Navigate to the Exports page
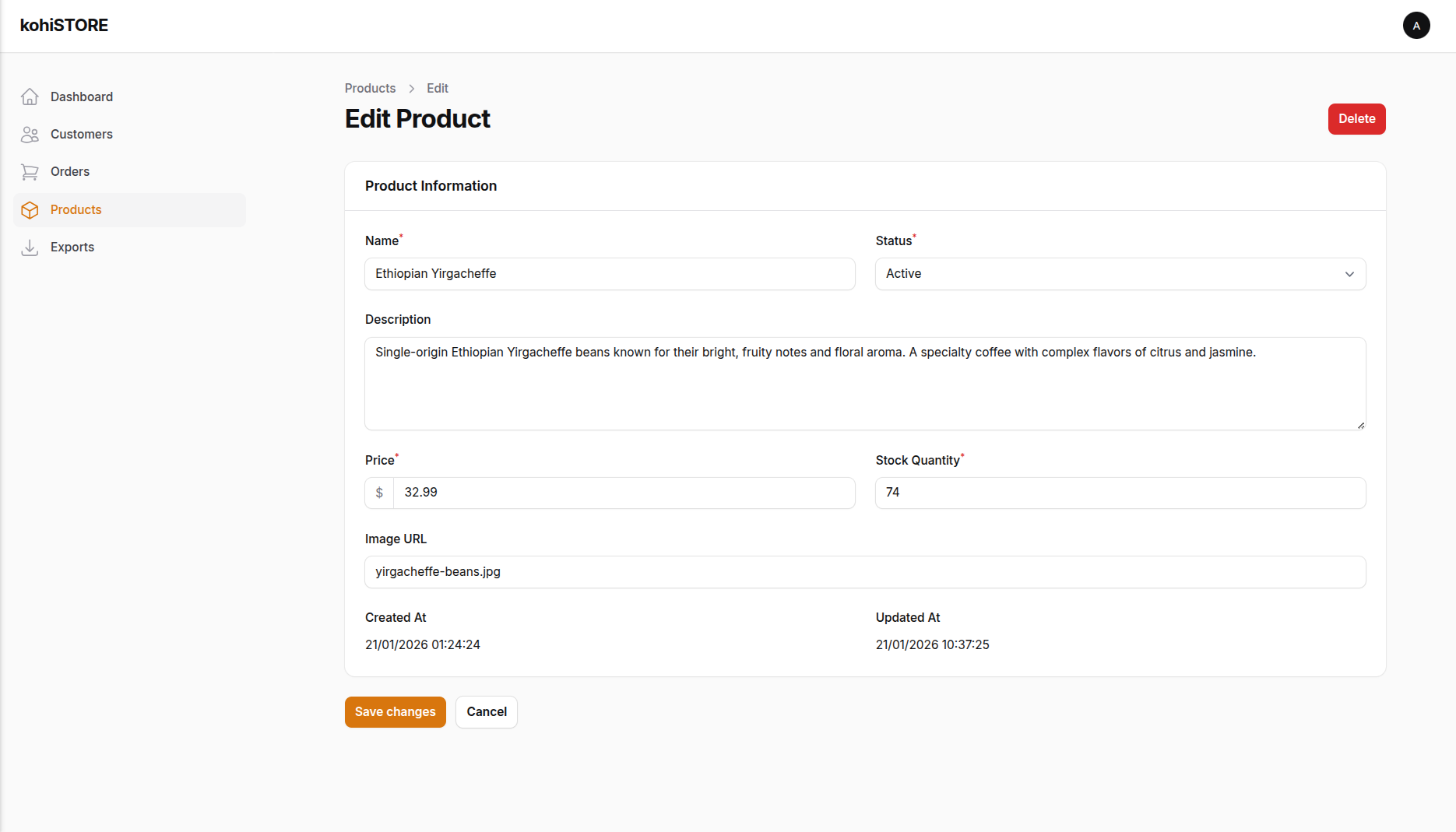1456x832 pixels. (72, 247)
